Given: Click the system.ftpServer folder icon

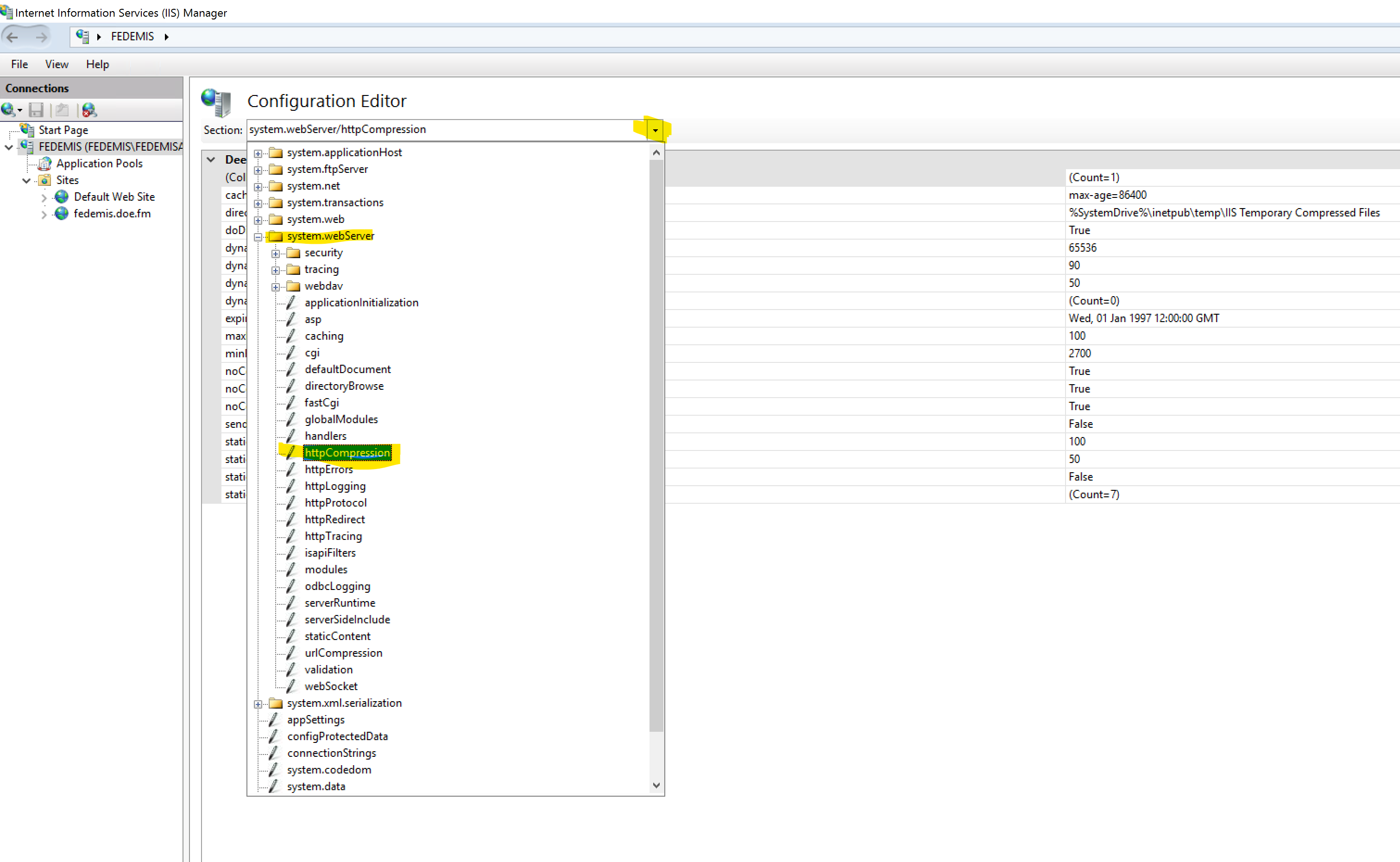Looking at the screenshot, I should point(276,169).
